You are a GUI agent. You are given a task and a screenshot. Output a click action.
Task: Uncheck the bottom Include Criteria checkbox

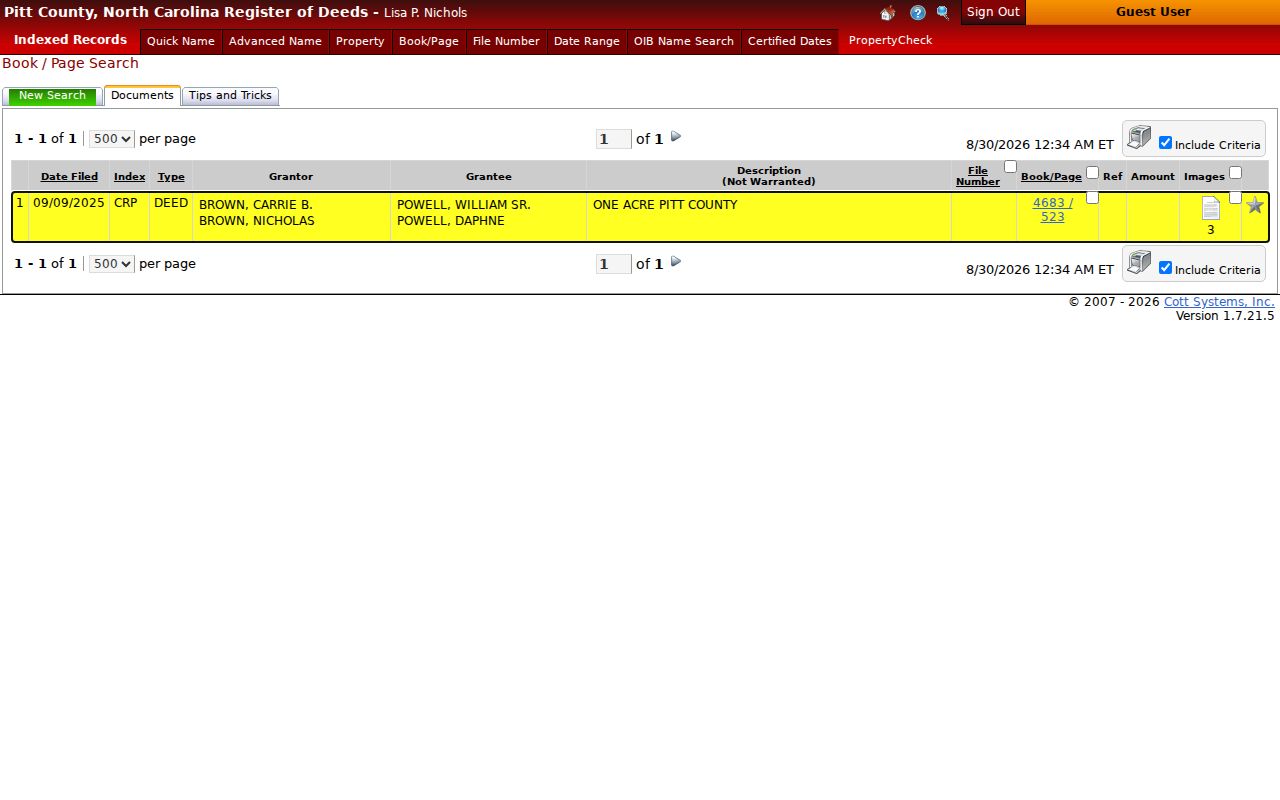[1165, 268]
